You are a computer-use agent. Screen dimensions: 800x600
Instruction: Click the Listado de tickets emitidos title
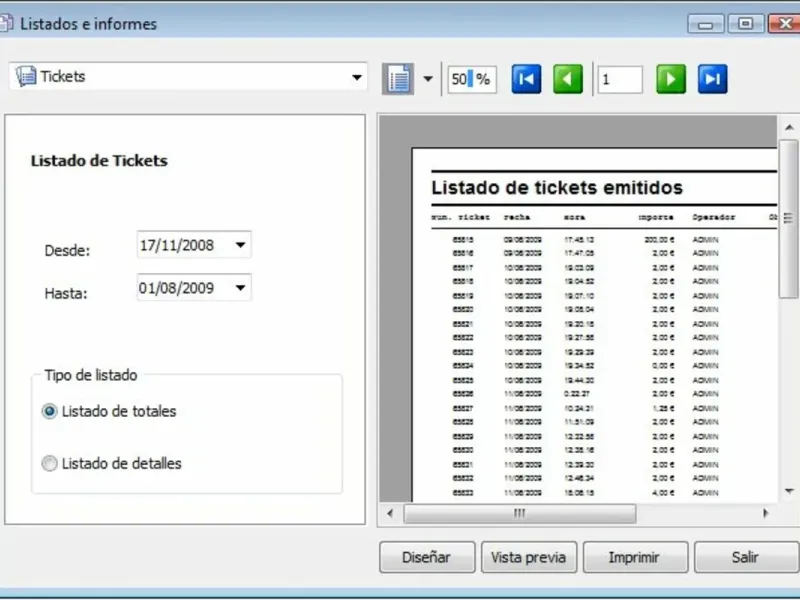[557, 188]
